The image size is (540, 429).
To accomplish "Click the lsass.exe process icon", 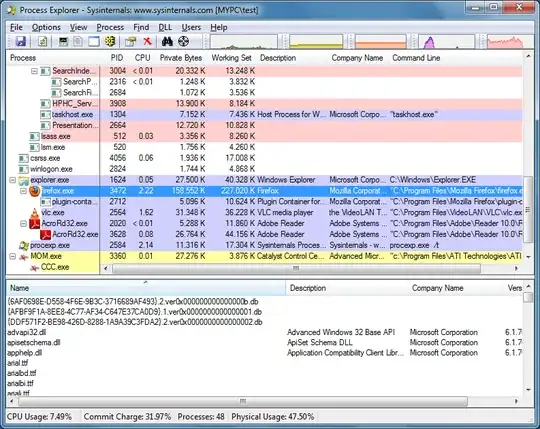I will (34, 136).
